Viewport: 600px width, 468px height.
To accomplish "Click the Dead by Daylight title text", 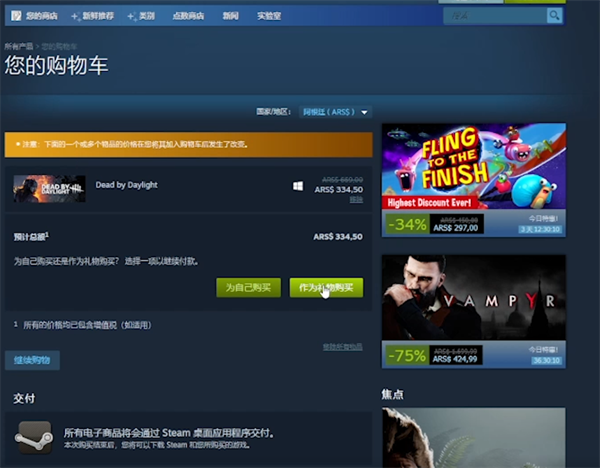I will tap(126, 185).
